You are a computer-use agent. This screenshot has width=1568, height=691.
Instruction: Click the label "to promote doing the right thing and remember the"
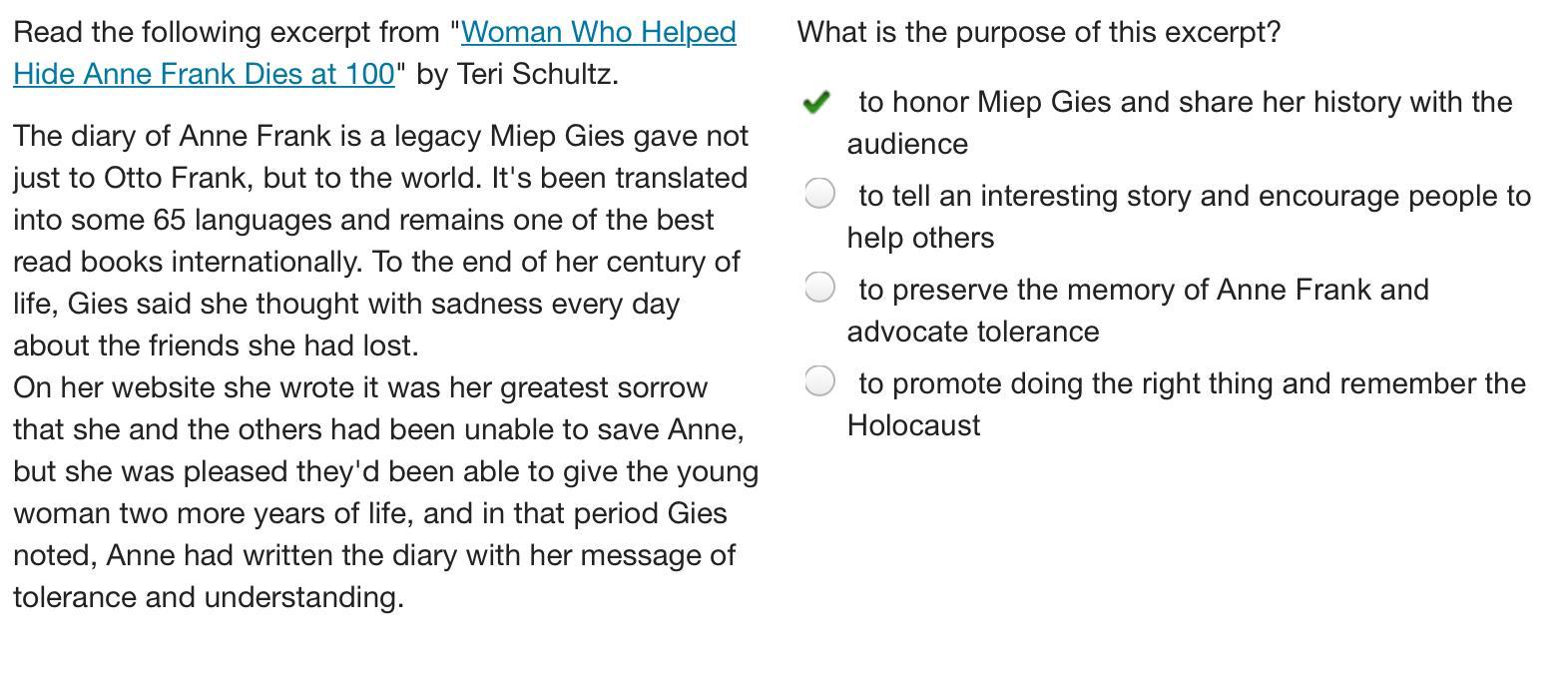(1192, 383)
